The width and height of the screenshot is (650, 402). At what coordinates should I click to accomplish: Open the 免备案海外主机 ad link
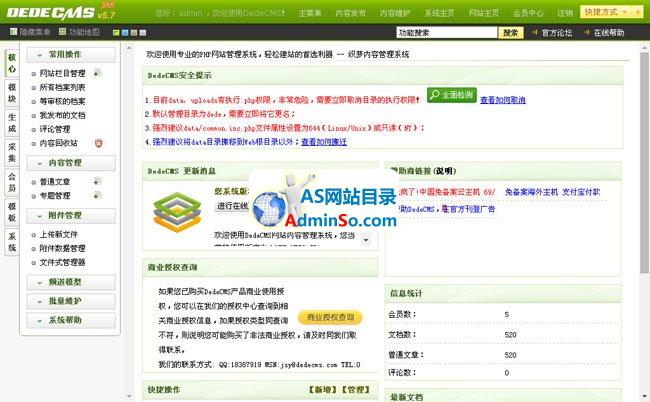(531, 192)
